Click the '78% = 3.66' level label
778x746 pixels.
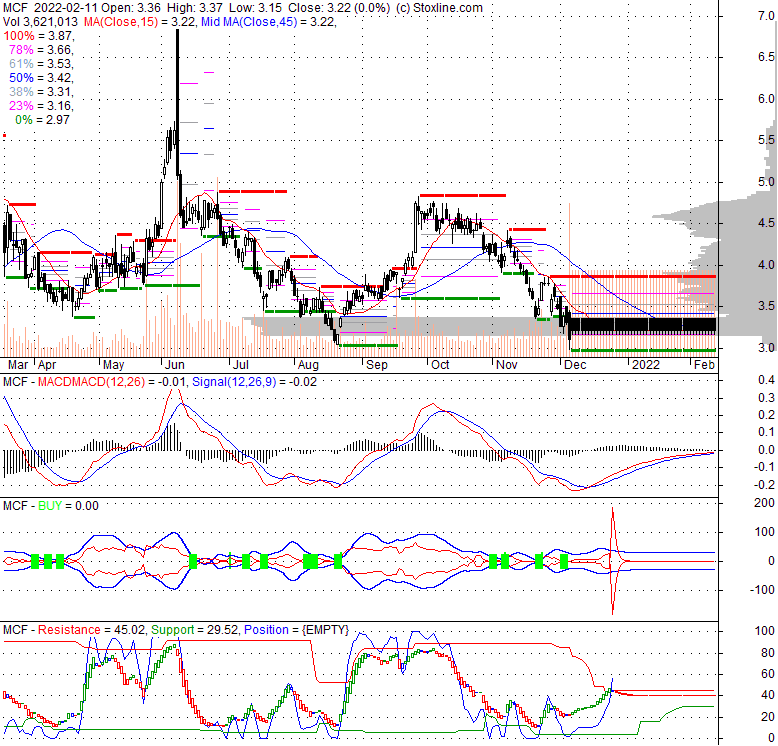[x=41, y=50]
